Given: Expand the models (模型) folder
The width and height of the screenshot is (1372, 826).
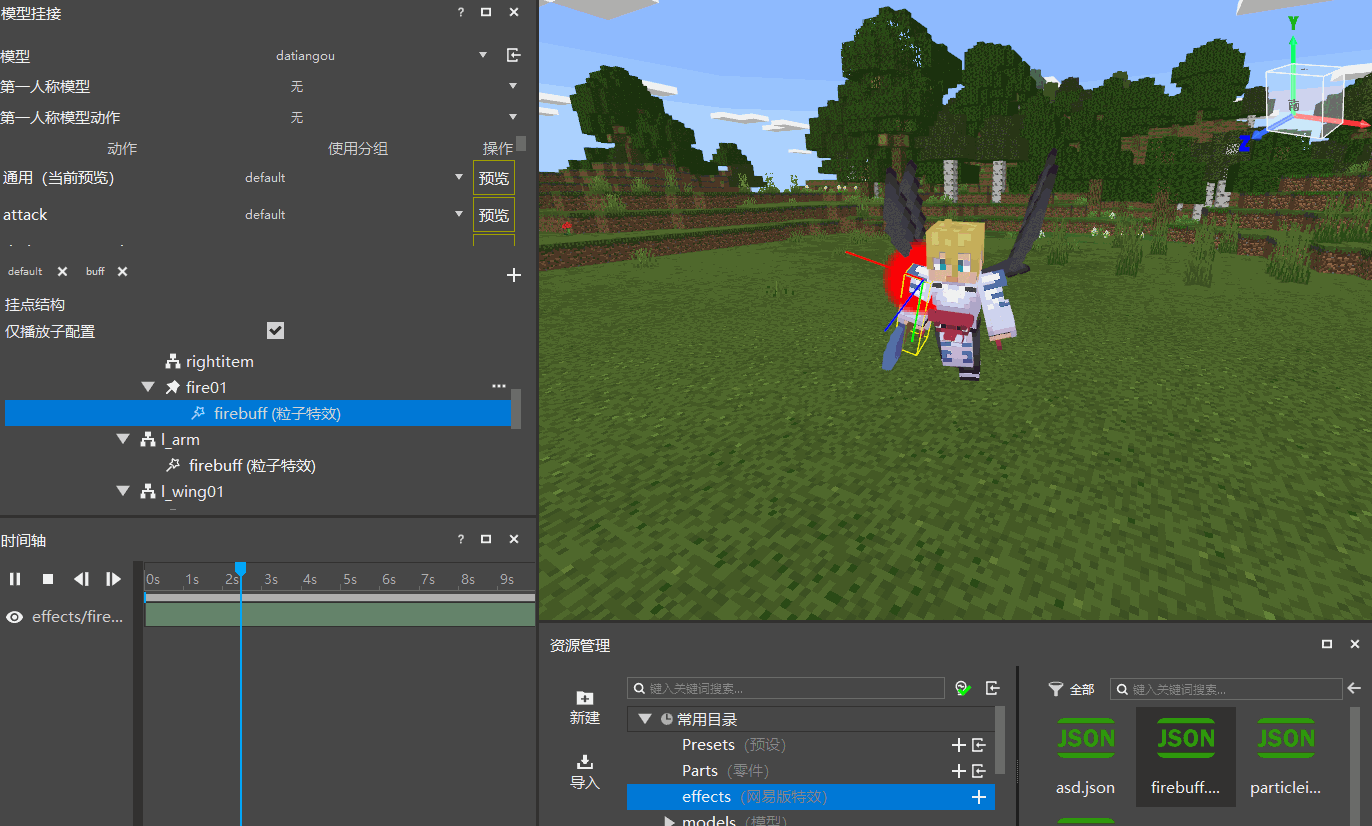Looking at the screenshot, I should pos(670,821).
